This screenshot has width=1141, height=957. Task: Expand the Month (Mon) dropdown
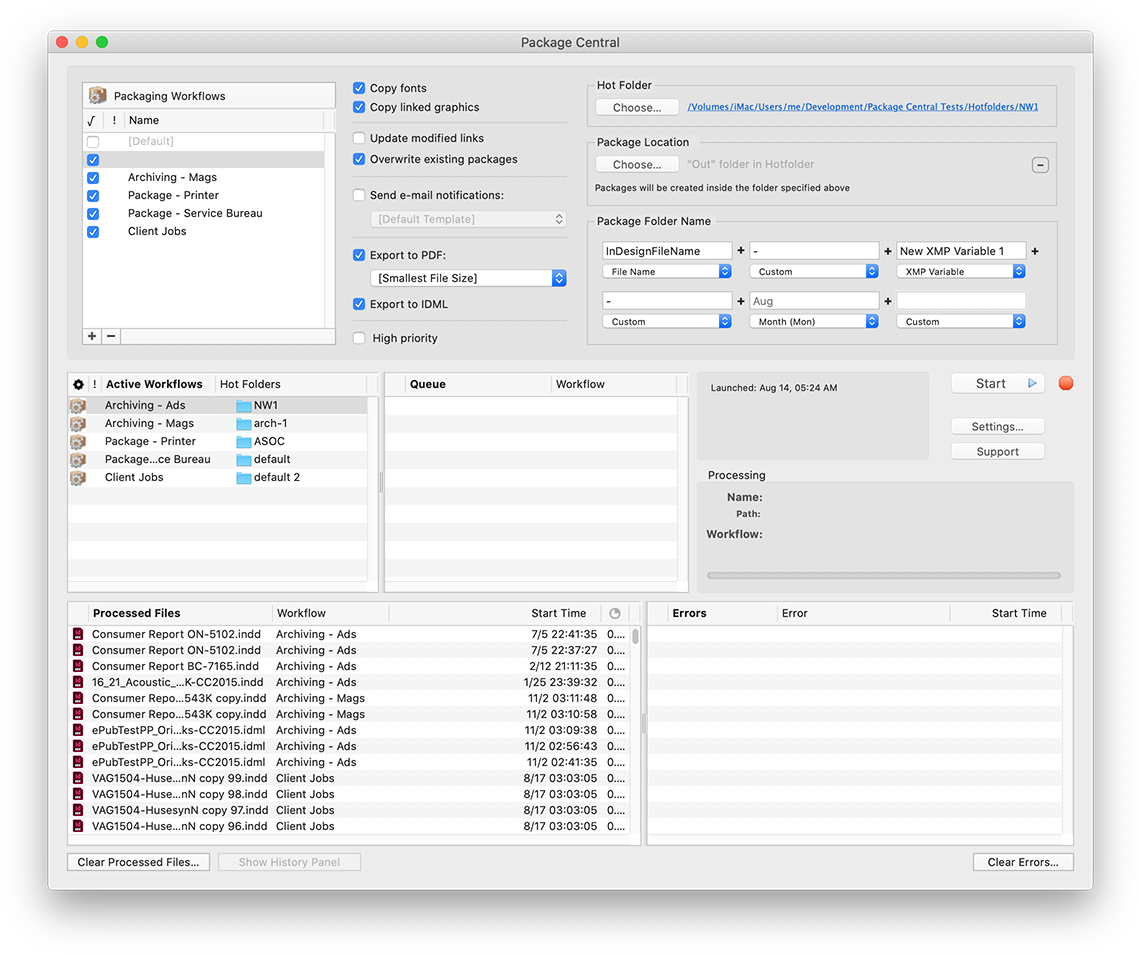click(814, 322)
